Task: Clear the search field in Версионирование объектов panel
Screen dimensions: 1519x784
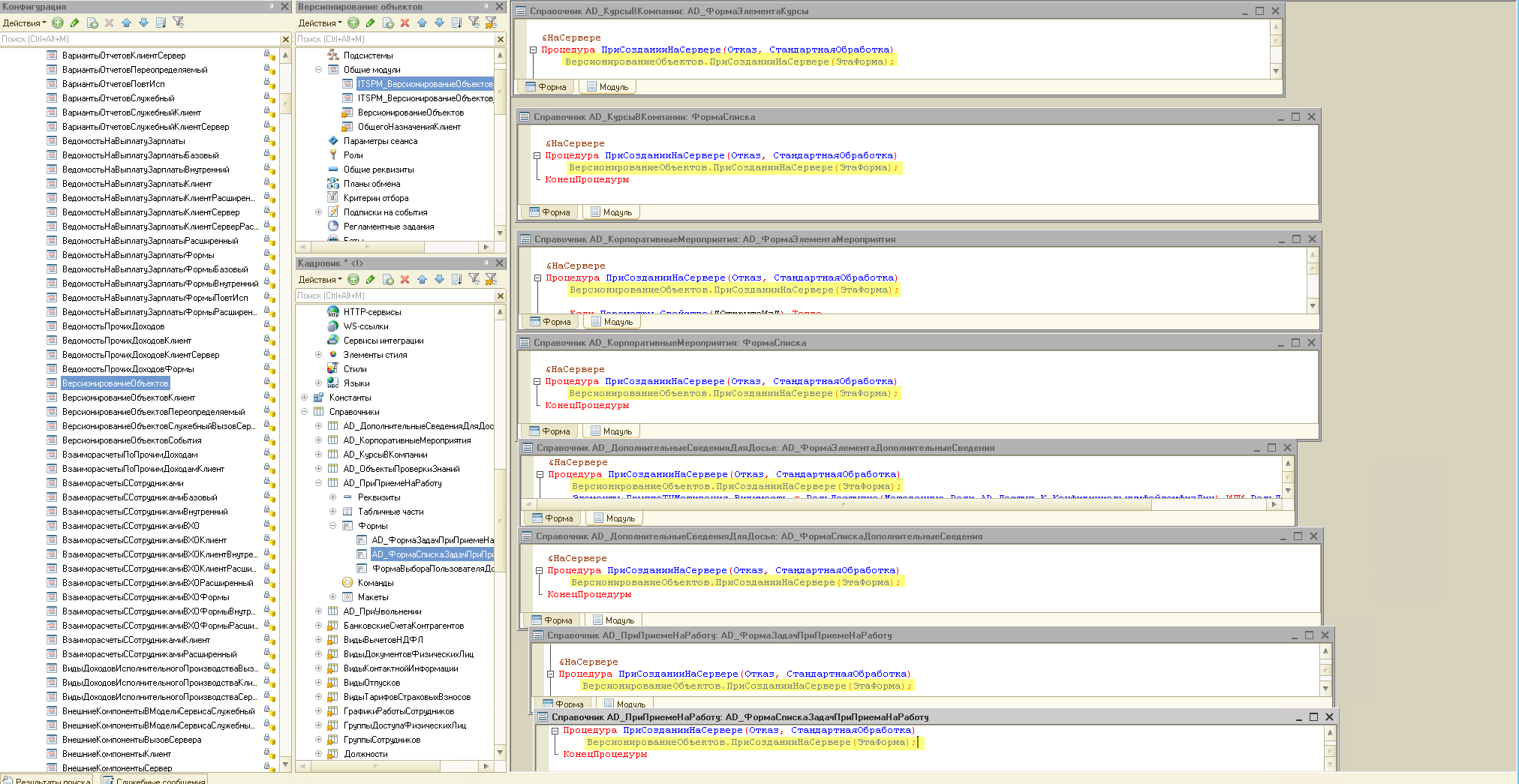Action: [x=501, y=39]
